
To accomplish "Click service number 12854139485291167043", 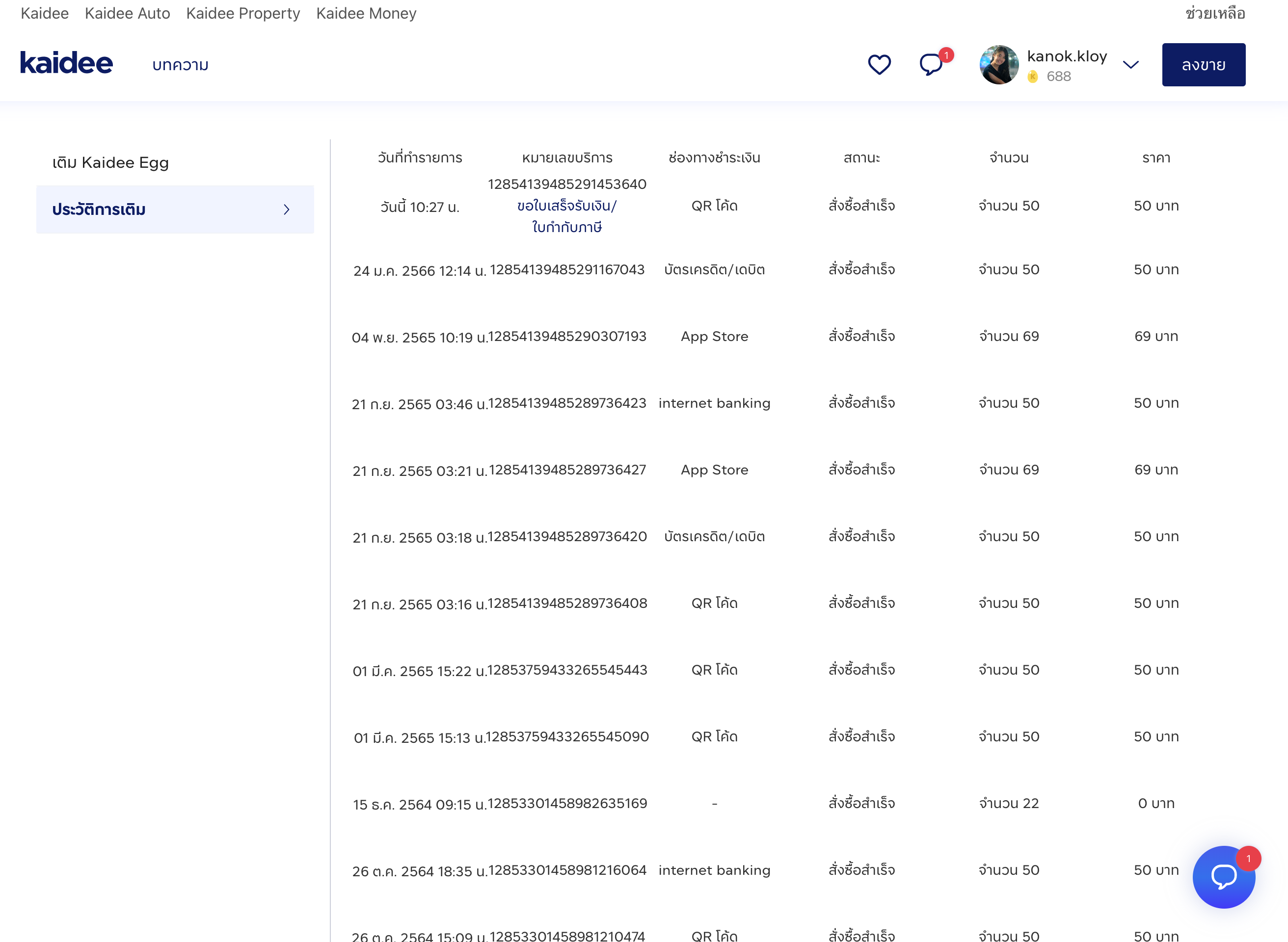I will [567, 269].
